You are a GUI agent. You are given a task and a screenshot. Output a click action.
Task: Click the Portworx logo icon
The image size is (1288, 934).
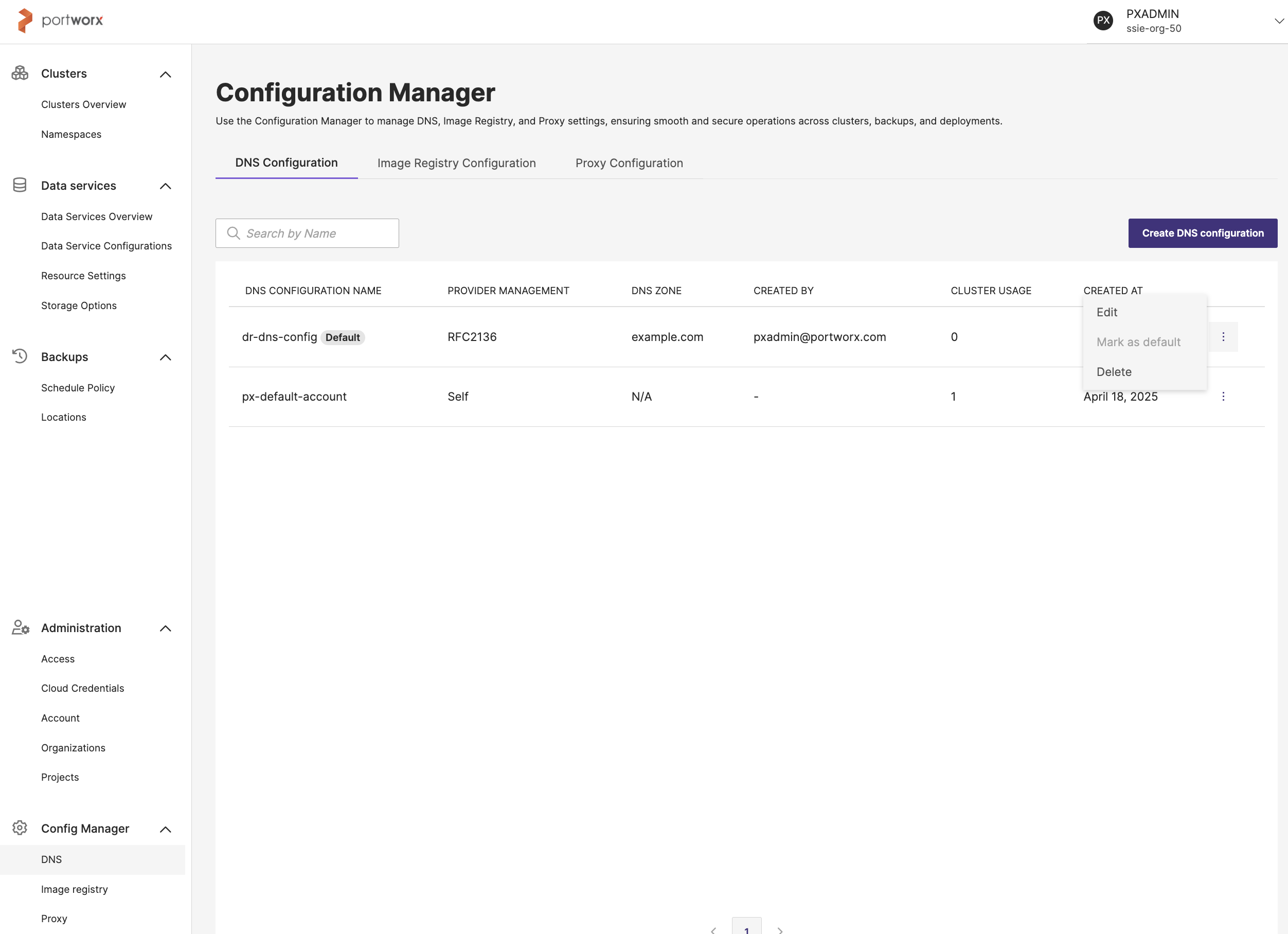coord(25,21)
